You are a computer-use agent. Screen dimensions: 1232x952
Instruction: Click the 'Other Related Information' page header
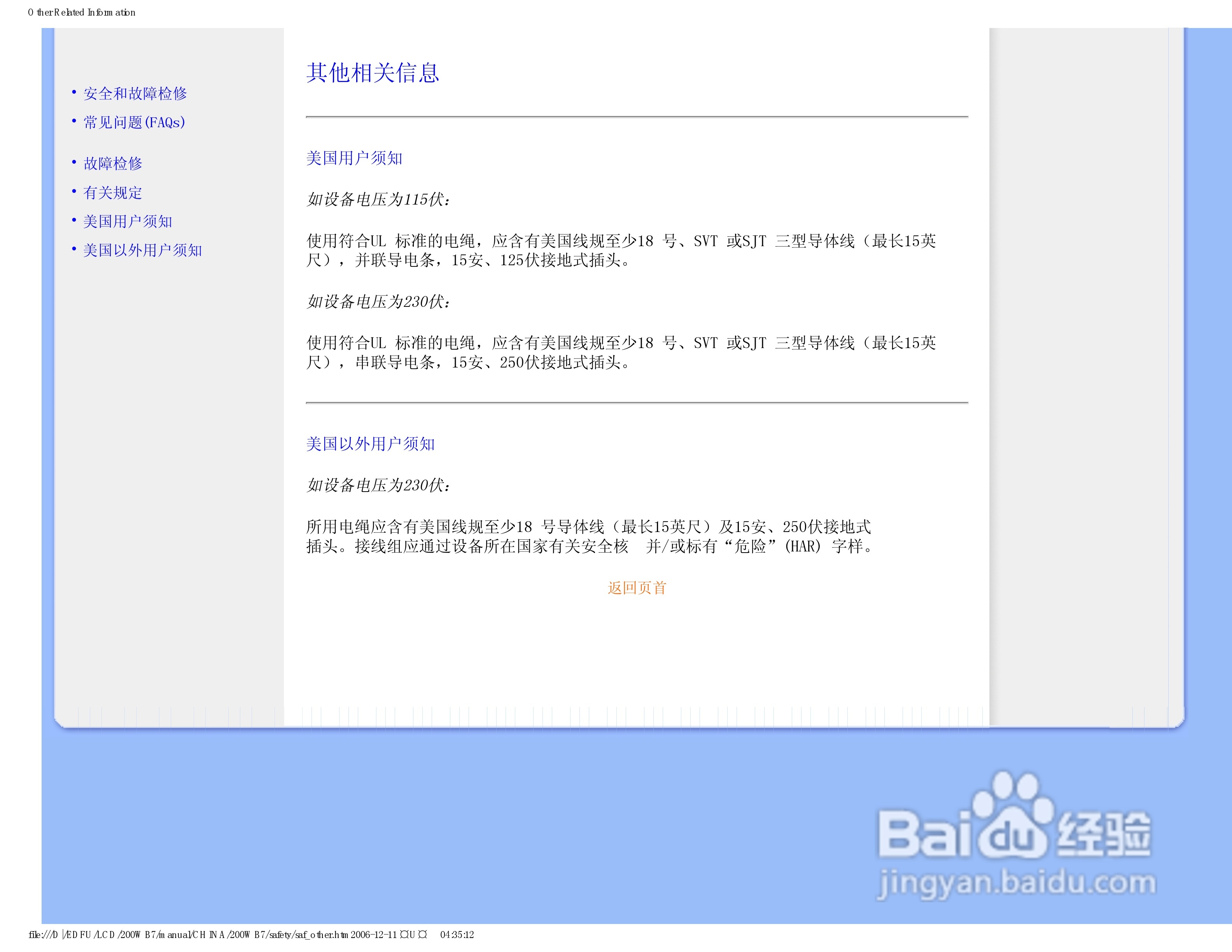(82, 12)
